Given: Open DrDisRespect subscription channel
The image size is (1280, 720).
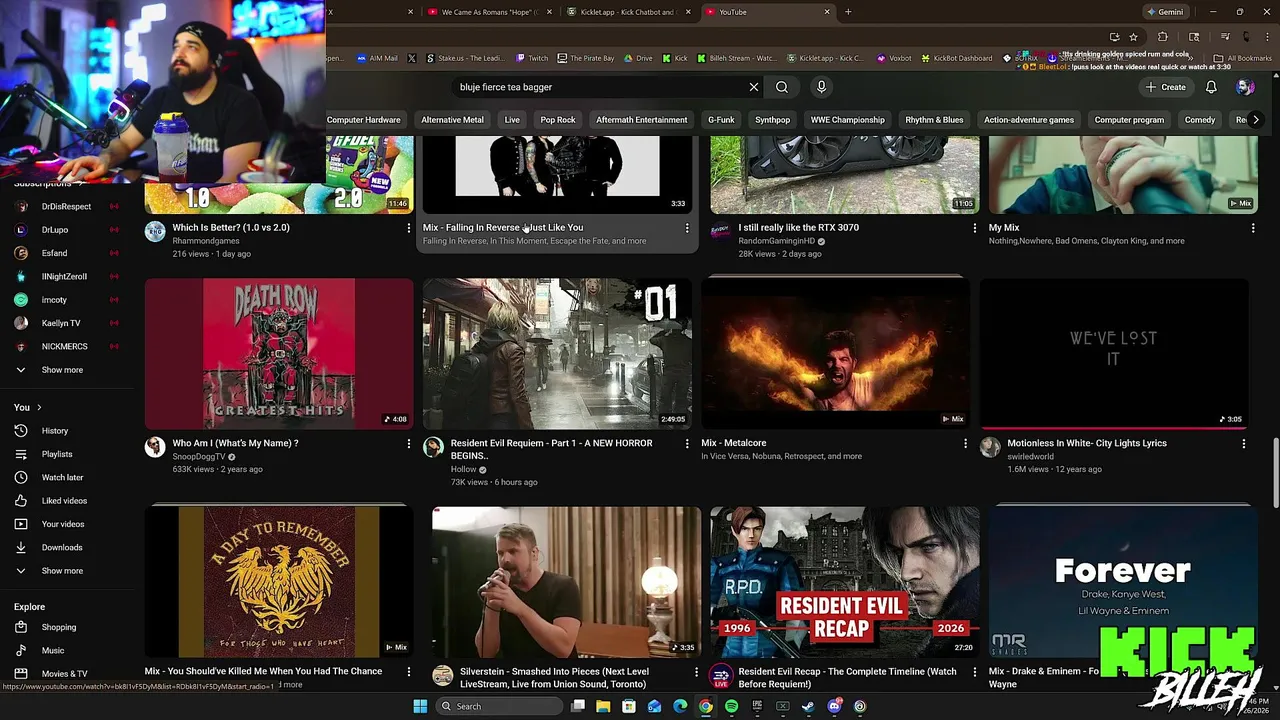Looking at the screenshot, I should coord(67,207).
